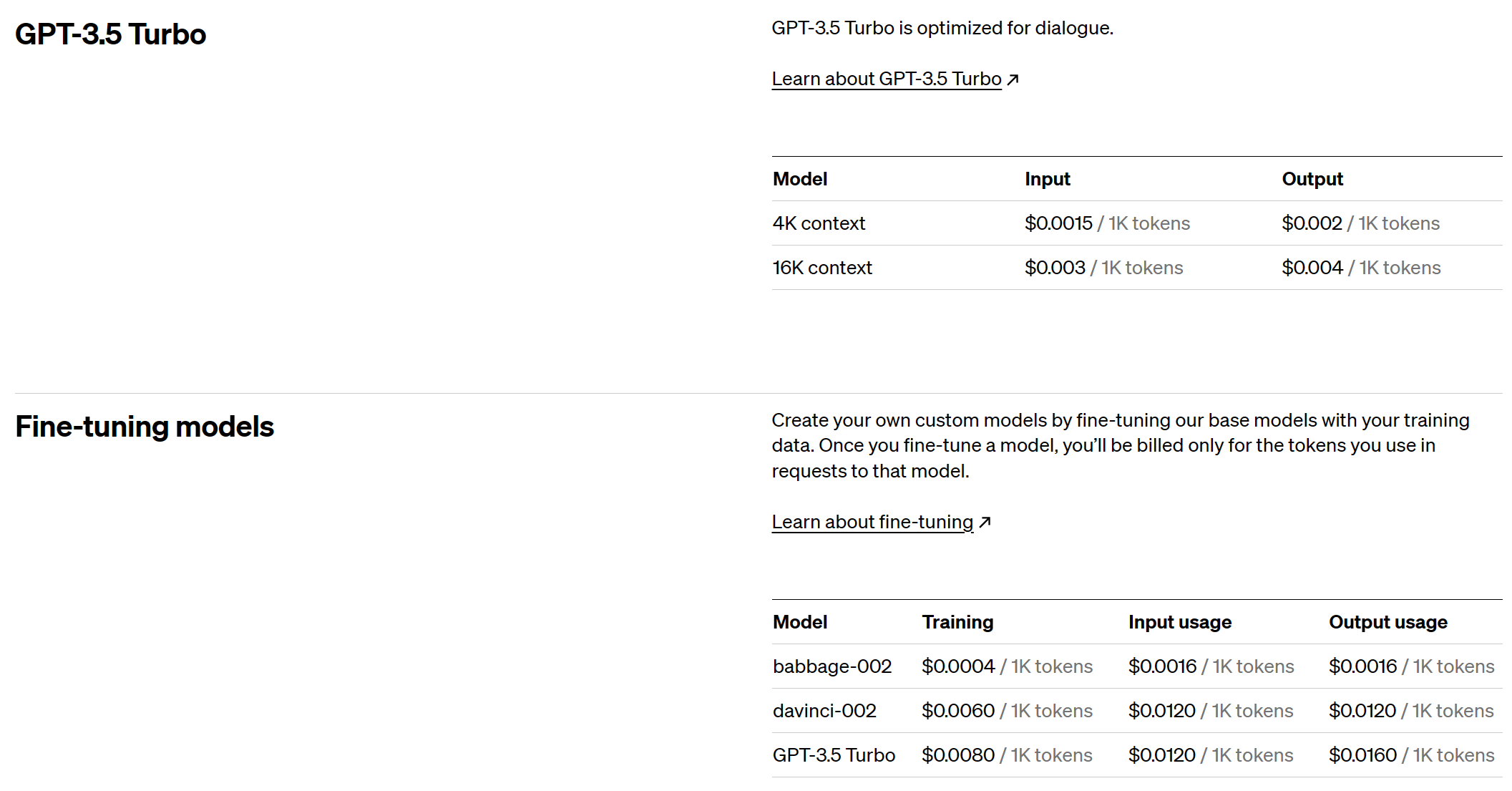Click the arrow icon beside fine-tuning link
Image resolution: width=1512 pixels, height=791 pixels.
click(985, 523)
